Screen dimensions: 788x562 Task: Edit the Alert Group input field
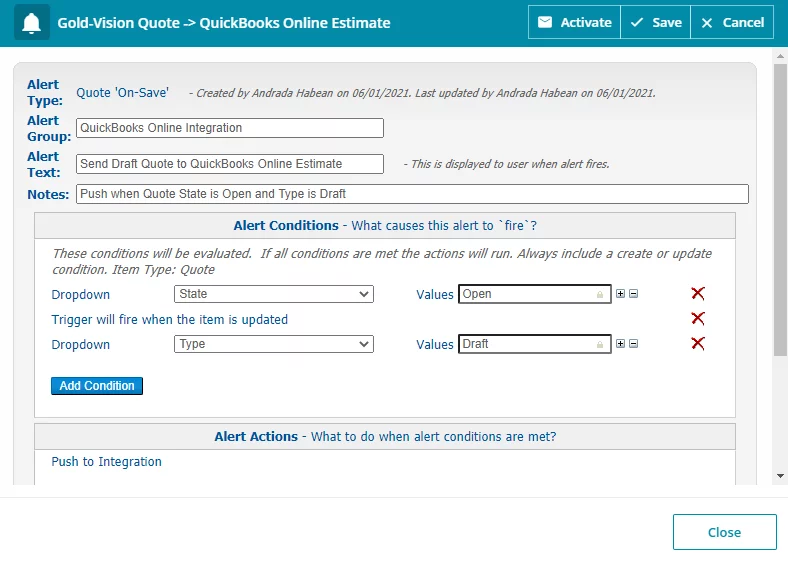point(230,128)
